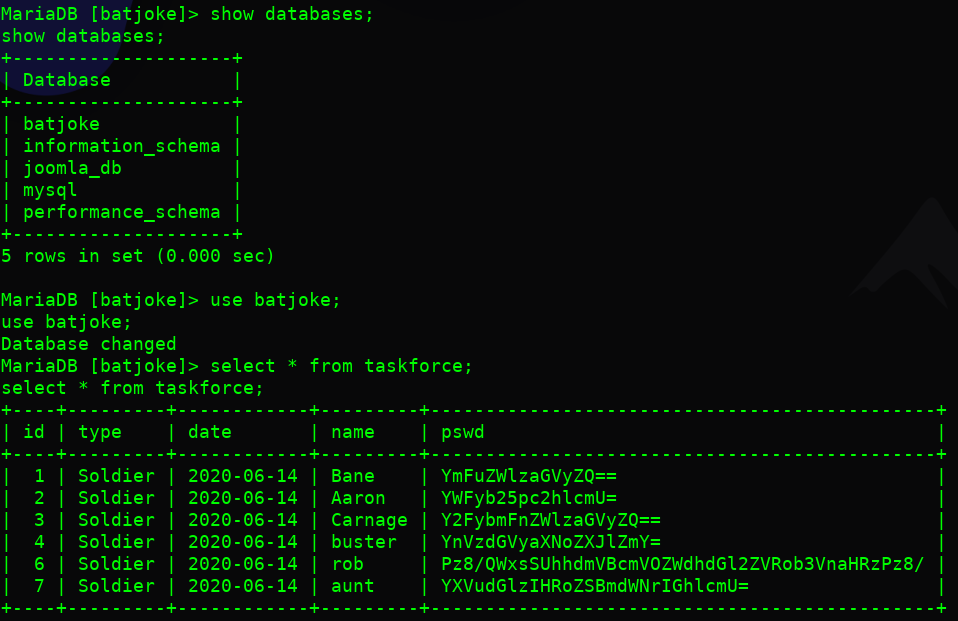Click the name column header
Image resolution: width=958 pixels, height=621 pixels.
[353, 432]
